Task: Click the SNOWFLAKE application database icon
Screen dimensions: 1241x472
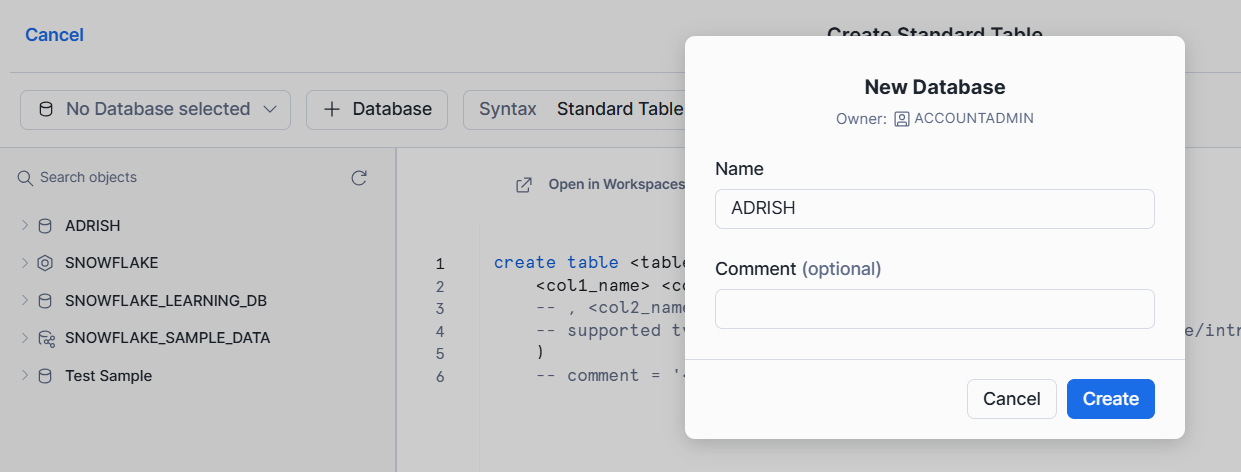Action: (45, 263)
